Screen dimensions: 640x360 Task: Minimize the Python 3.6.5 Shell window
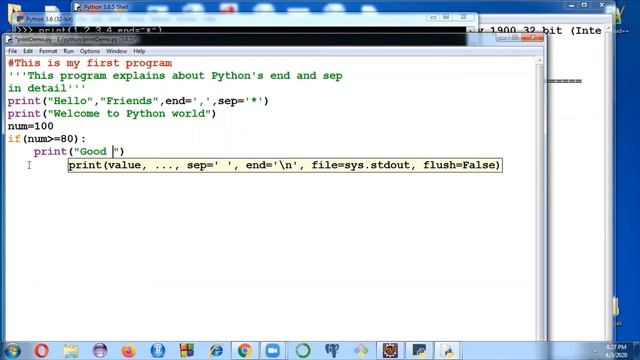click(x=571, y=5)
